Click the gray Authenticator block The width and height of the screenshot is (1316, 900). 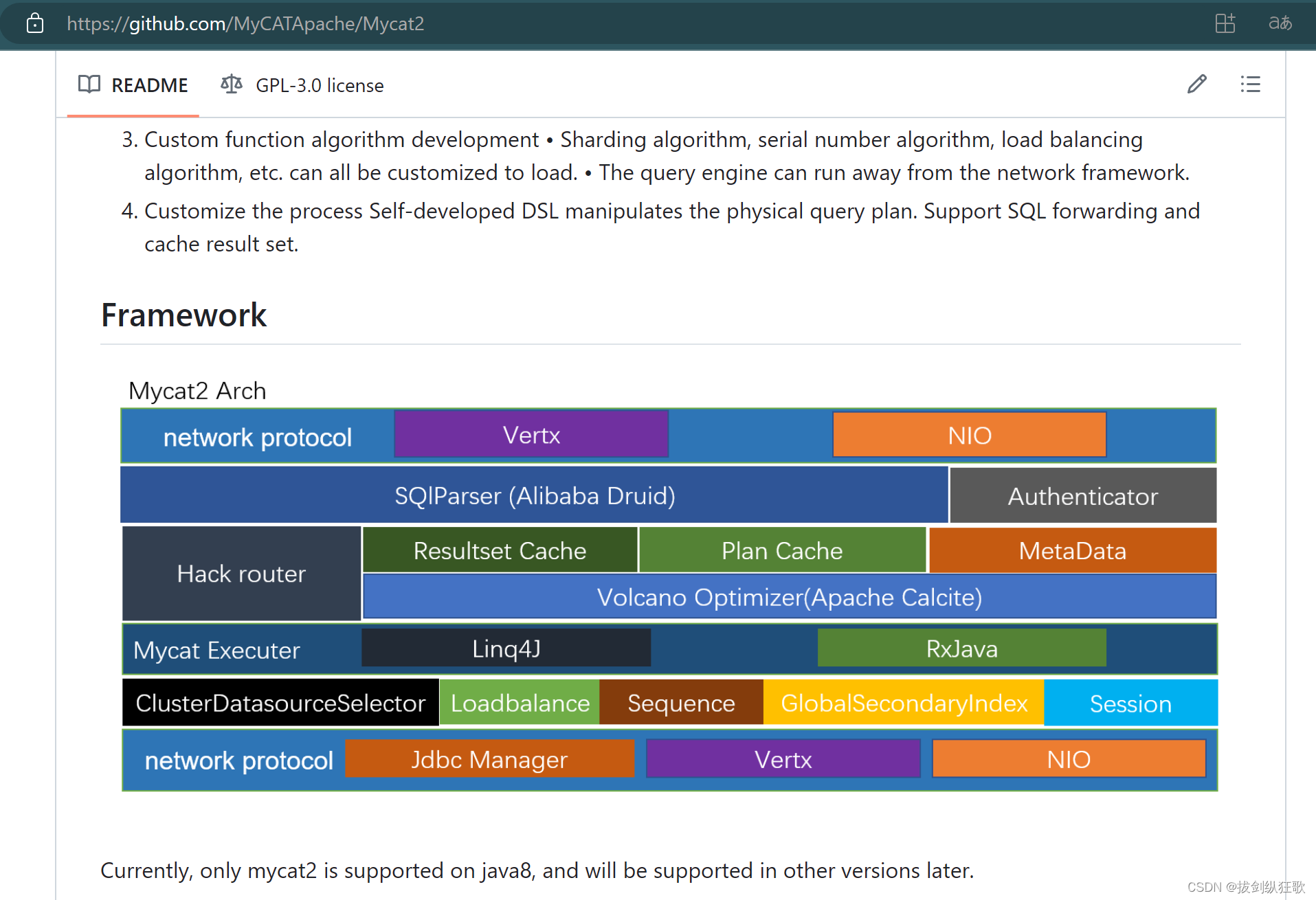click(x=1083, y=496)
